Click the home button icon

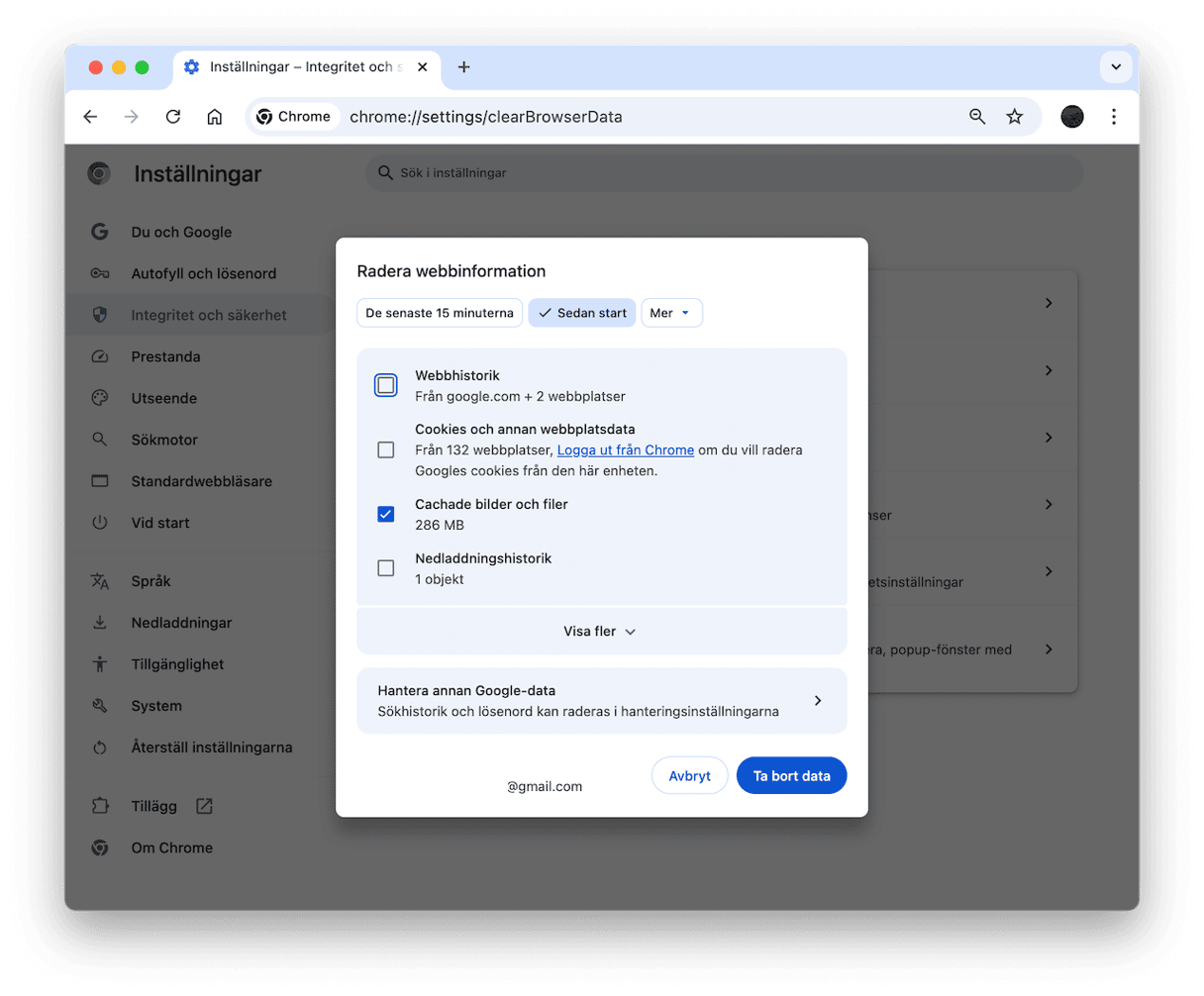tap(214, 117)
